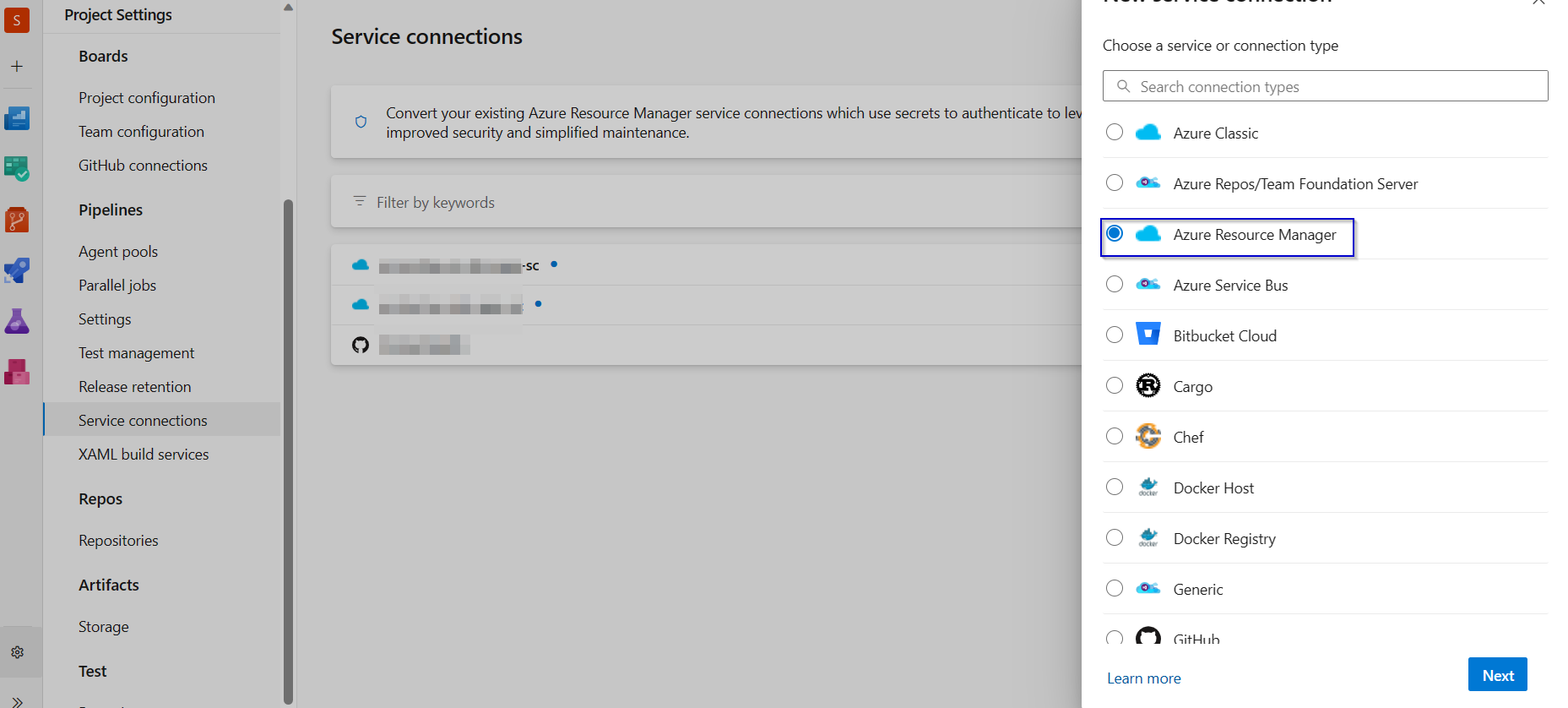Select the Docker Host radio button

1115,487
